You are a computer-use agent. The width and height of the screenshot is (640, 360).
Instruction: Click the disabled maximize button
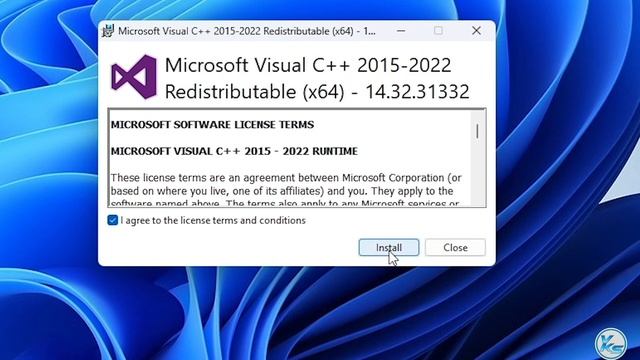click(x=438, y=31)
